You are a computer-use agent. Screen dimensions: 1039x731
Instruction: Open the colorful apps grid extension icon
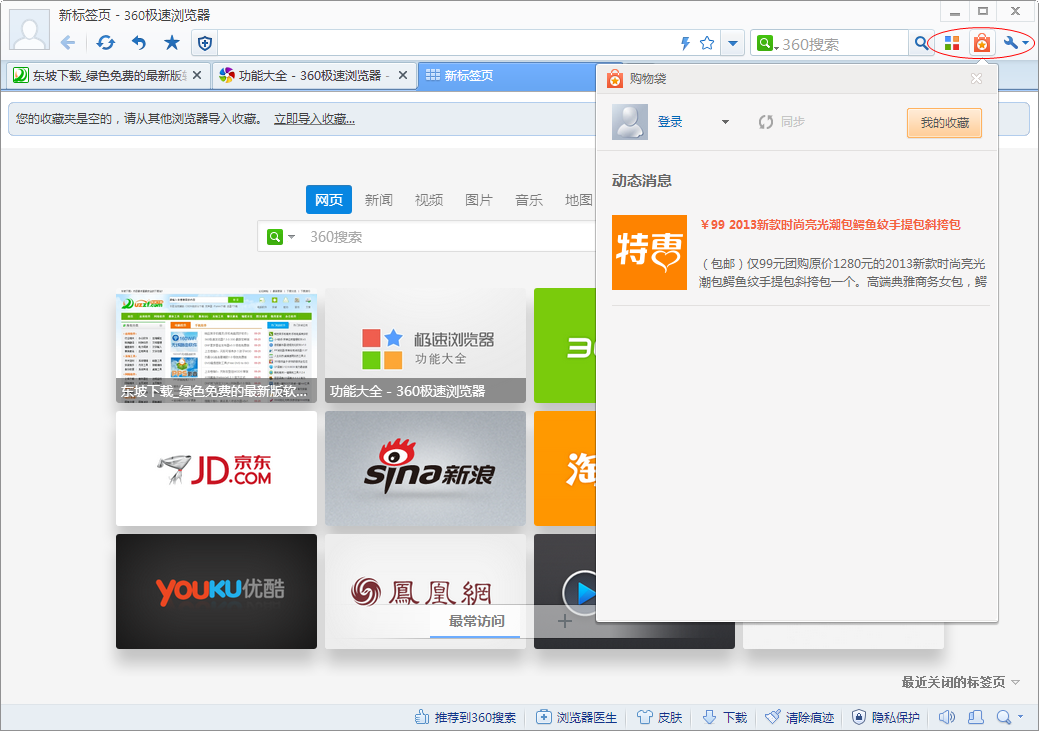(x=952, y=44)
